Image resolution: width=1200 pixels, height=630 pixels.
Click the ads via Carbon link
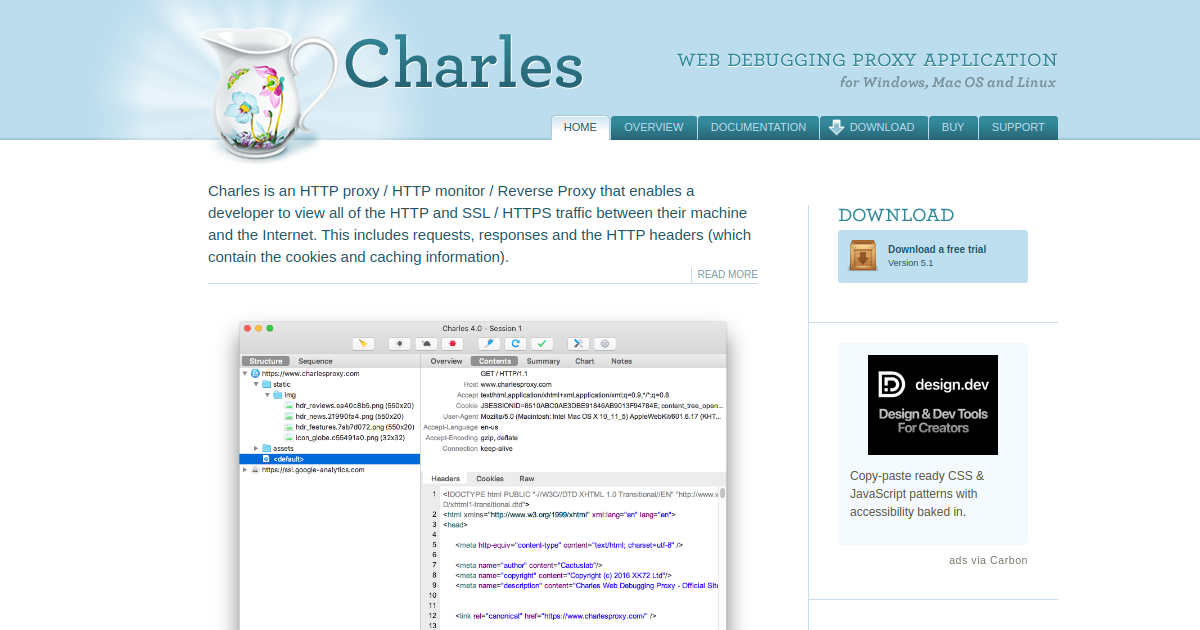tap(988, 560)
